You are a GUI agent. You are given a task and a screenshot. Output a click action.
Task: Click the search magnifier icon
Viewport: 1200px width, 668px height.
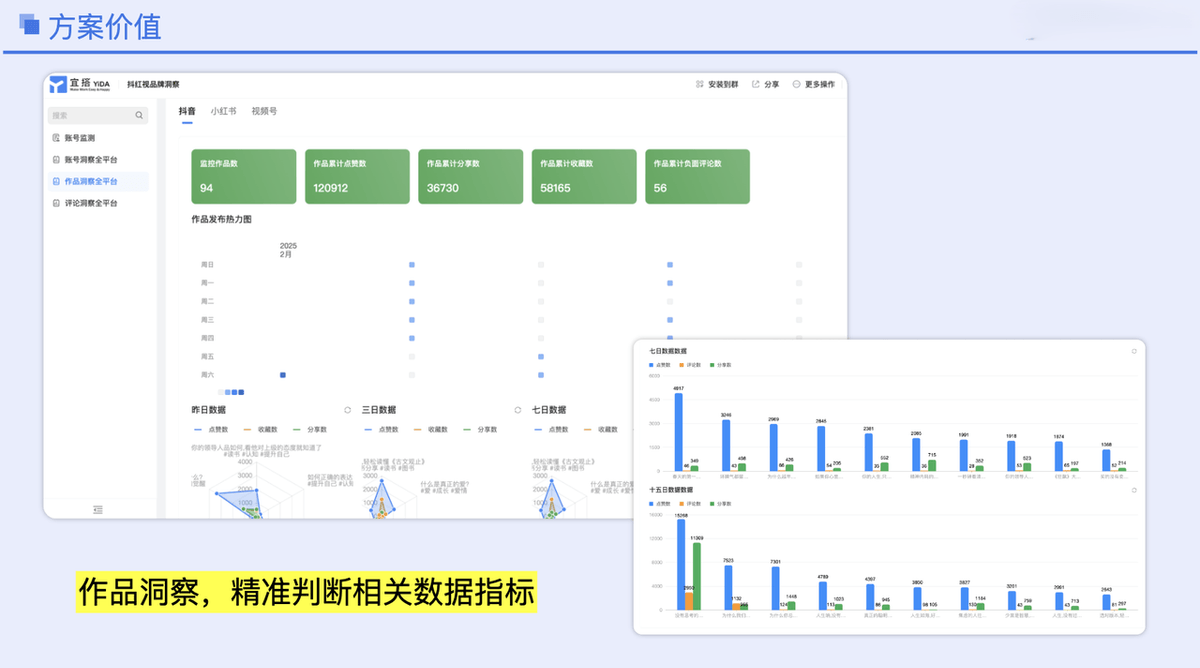pyautogui.click(x=139, y=115)
